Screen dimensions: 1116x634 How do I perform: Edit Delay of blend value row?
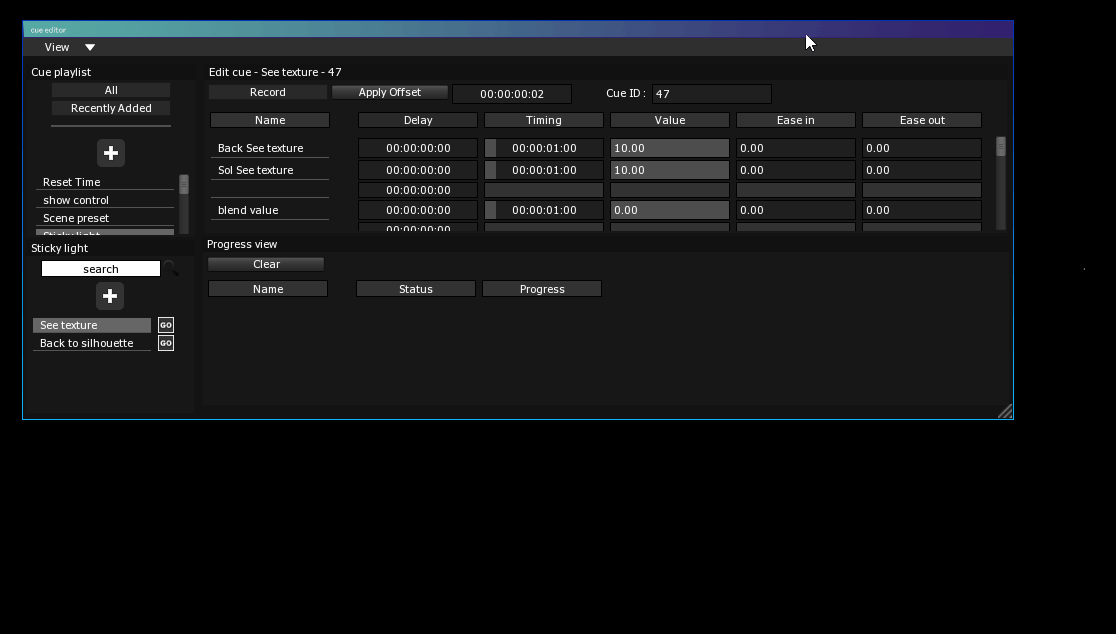point(418,210)
